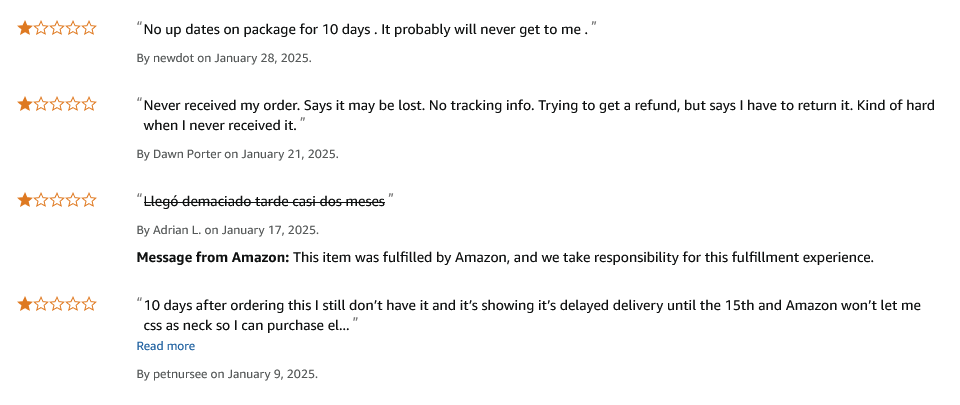Click the star rating on Dawn Porter's review
960x405 pixels.
pos(57,104)
